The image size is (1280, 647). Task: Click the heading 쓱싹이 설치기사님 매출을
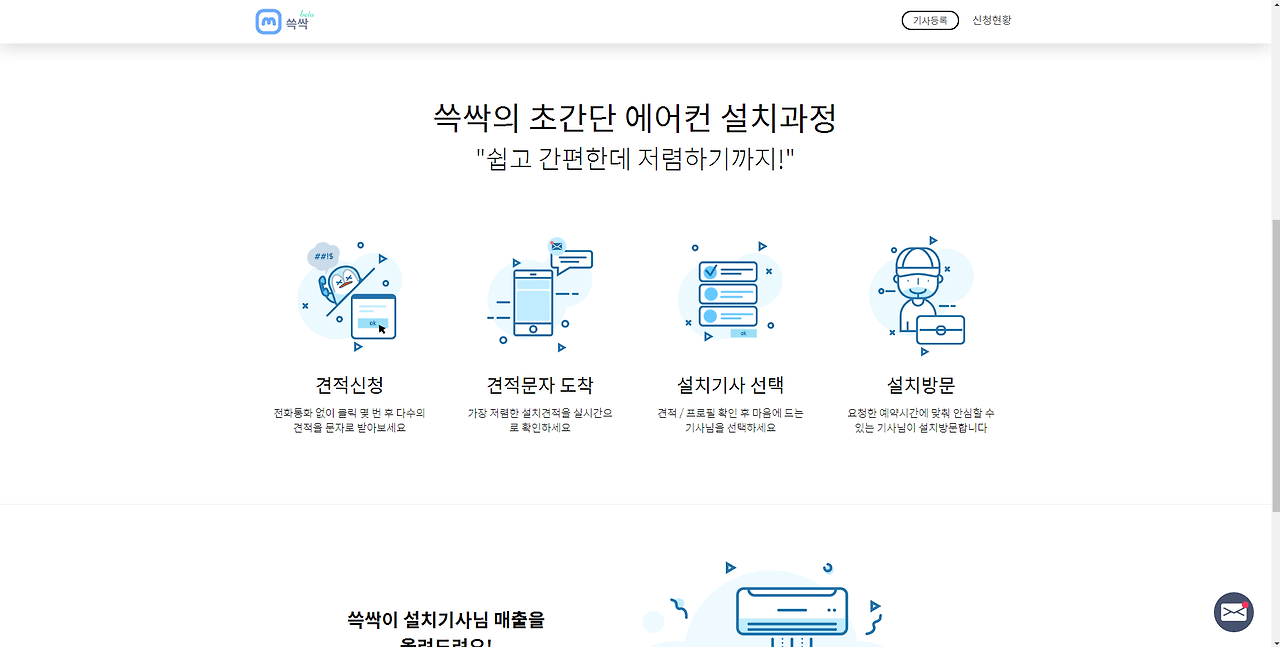(x=446, y=620)
